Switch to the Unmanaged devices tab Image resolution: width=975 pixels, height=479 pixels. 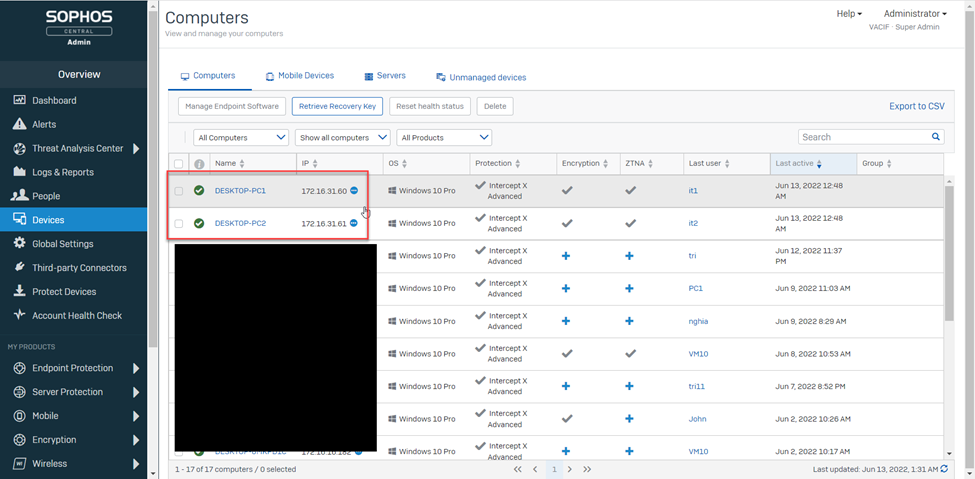coord(481,78)
